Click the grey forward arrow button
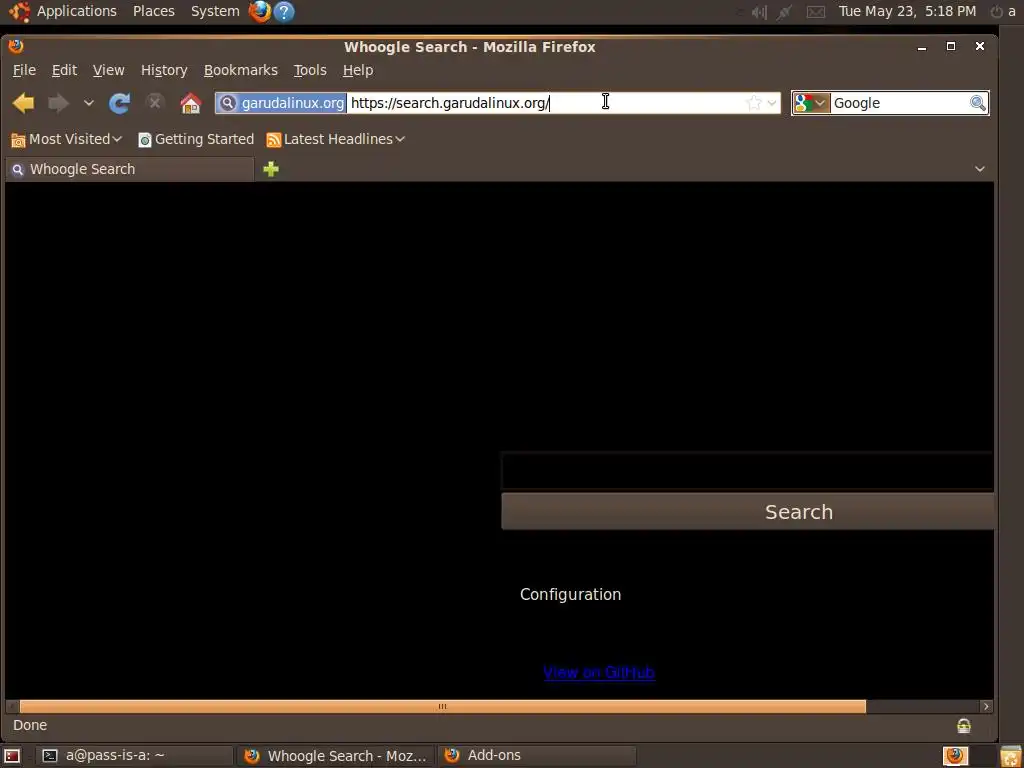The height and width of the screenshot is (768, 1024). 59,103
